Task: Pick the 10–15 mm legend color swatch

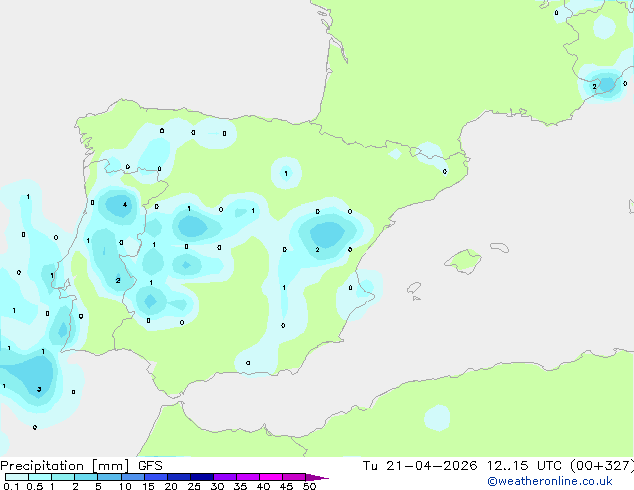Action: 133,477
